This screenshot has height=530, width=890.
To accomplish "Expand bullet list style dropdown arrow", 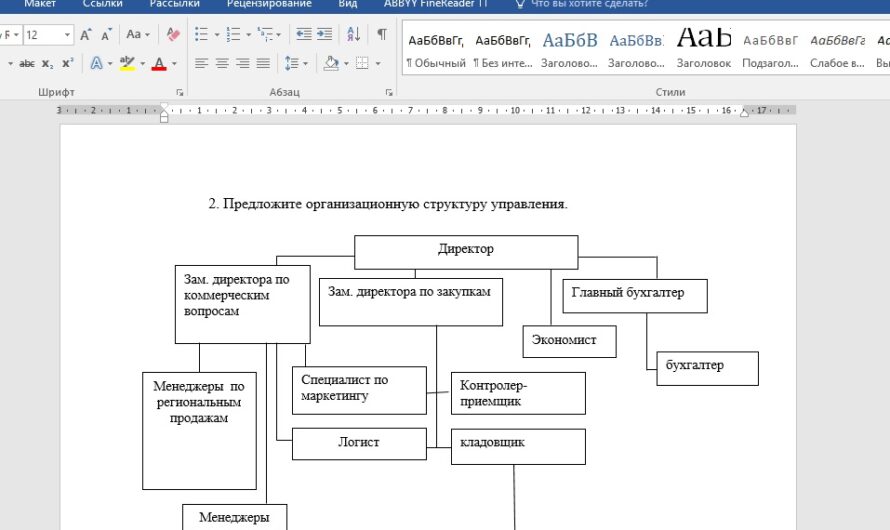I will point(217,35).
